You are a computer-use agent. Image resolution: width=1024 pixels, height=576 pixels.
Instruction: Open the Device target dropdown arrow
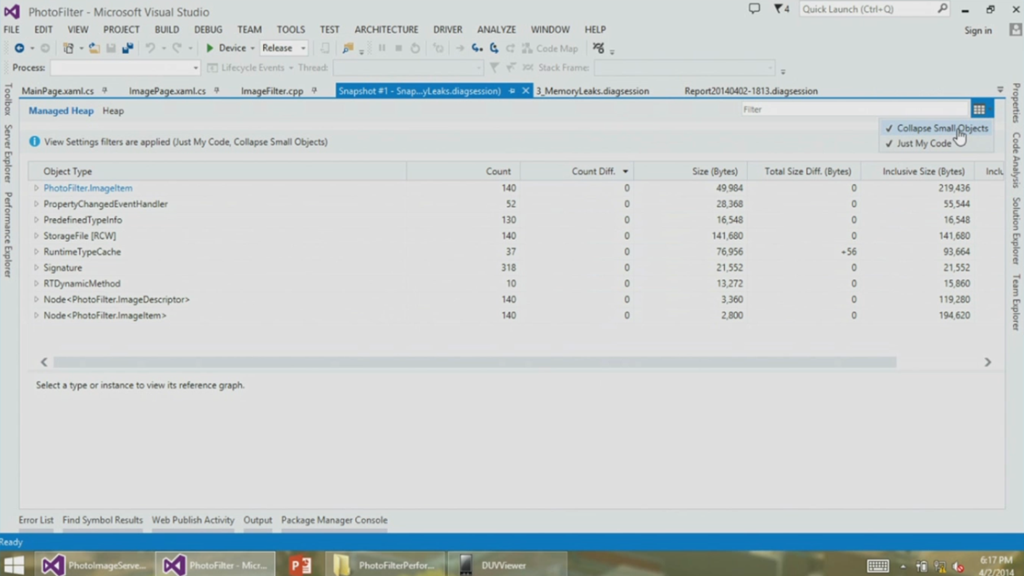253,48
